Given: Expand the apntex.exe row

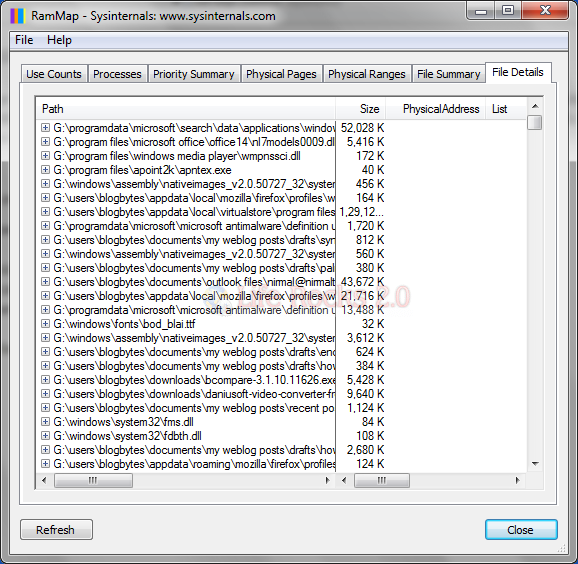Looking at the screenshot, I should (x=45, y=170).
